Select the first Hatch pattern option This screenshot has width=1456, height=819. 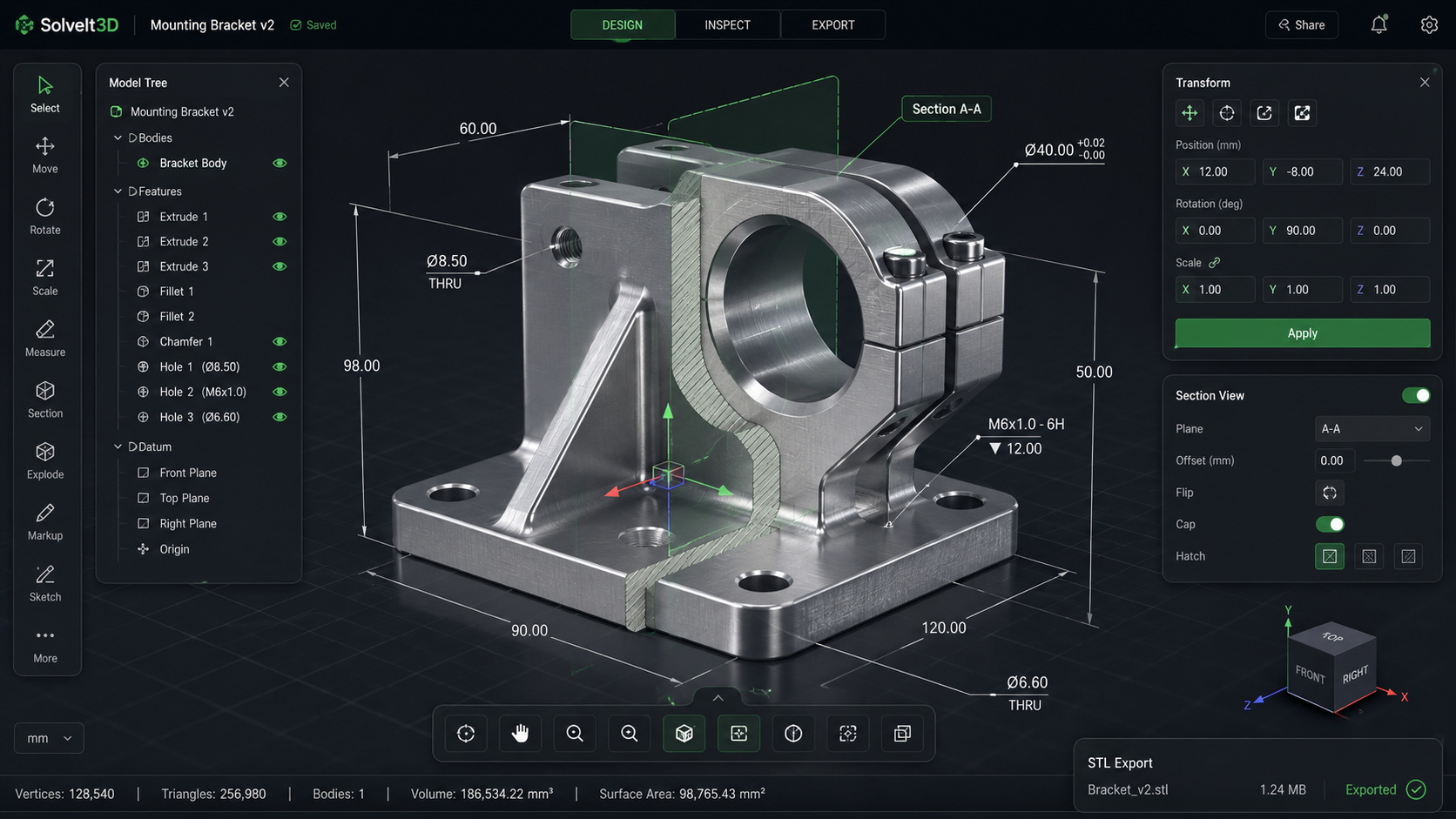(1330, 556)
